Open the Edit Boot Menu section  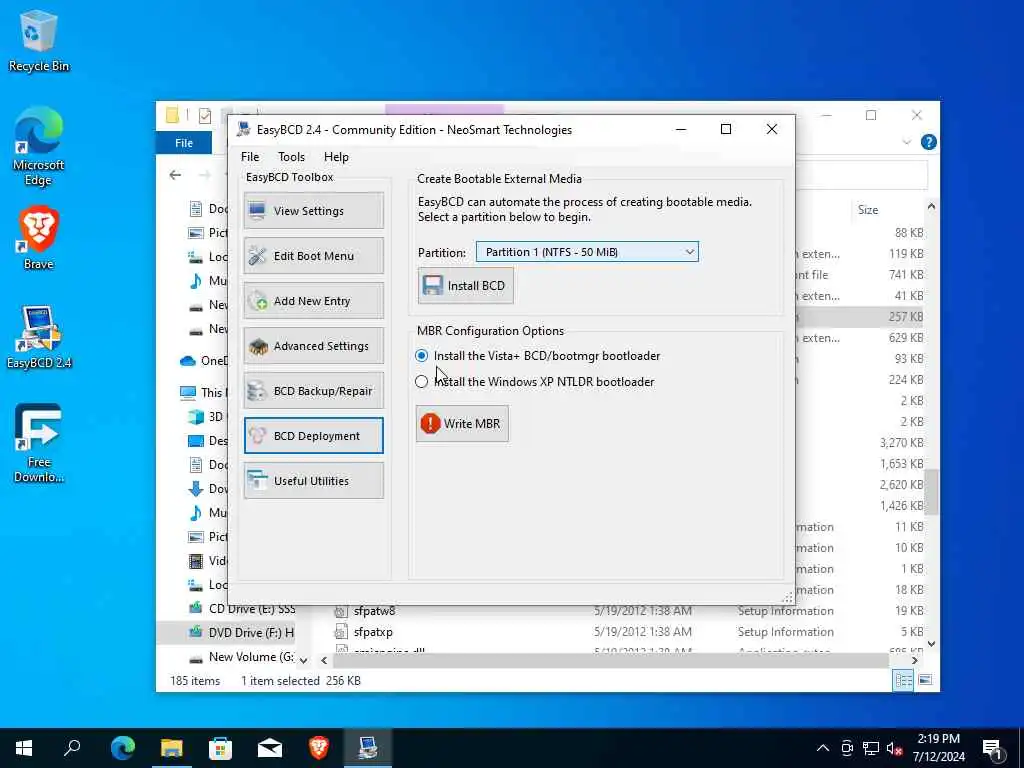point(313,255)
